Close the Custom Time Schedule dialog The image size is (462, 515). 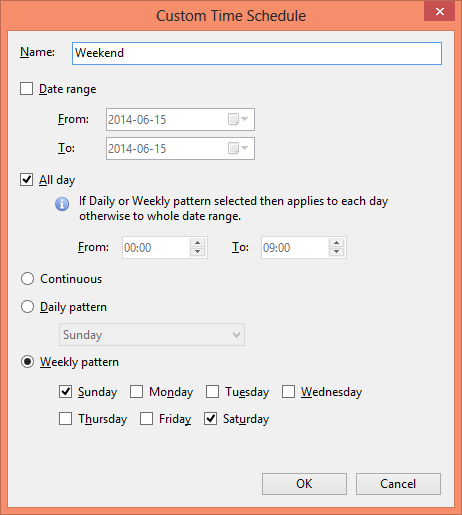(x=440, y=11)
